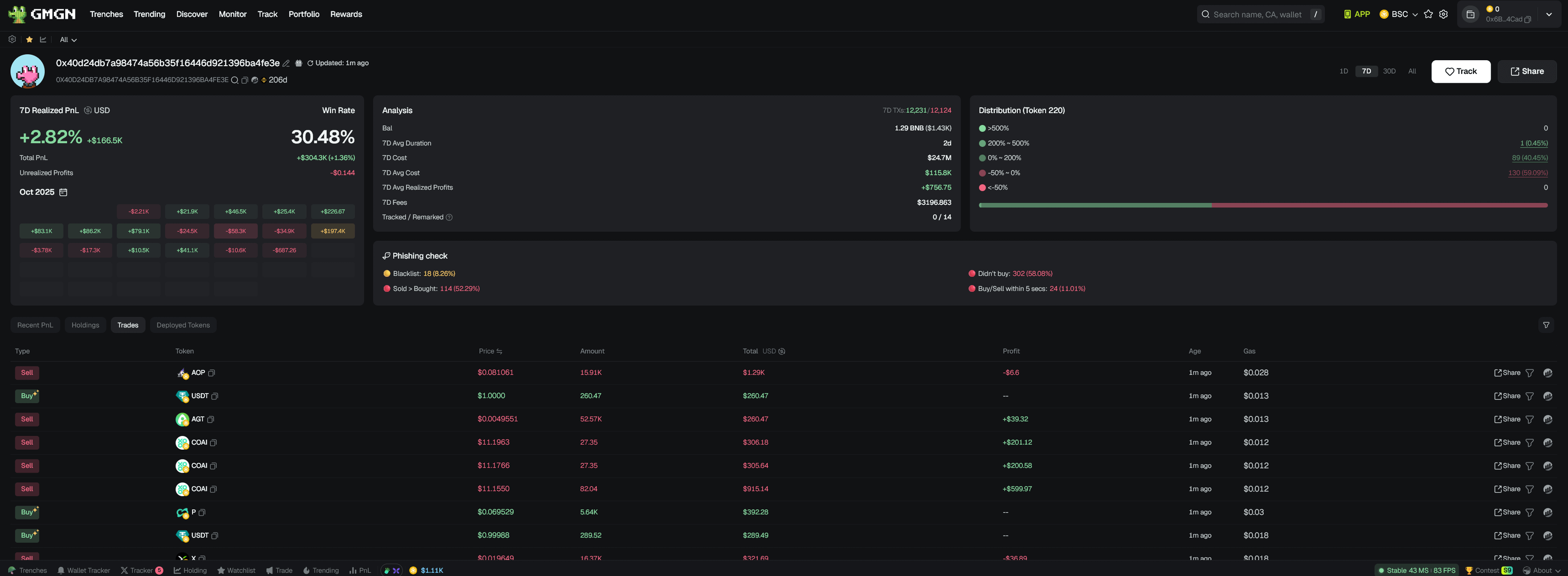Expand the BSC chain selector
This screenshot has height=576, width=1568.
(x=1399, y=14)
